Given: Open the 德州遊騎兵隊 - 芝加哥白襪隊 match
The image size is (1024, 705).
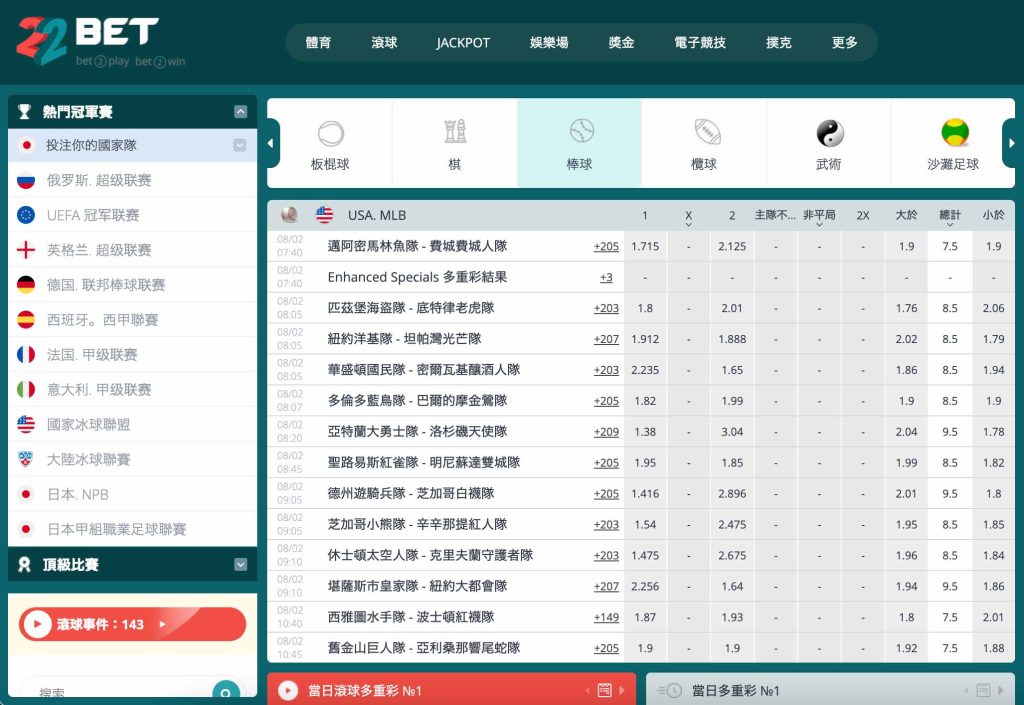Looking at the screenshot, I should [411, 494].
